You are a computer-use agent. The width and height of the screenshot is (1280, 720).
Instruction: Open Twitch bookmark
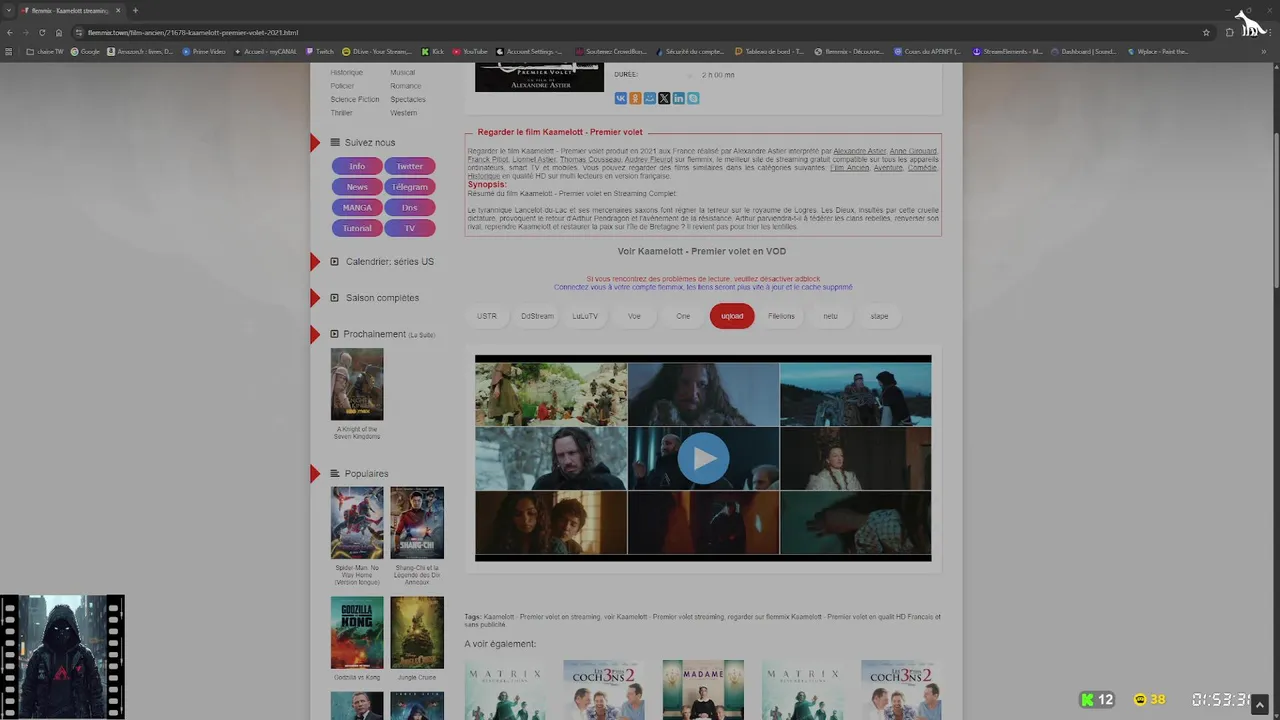point(320,51)
